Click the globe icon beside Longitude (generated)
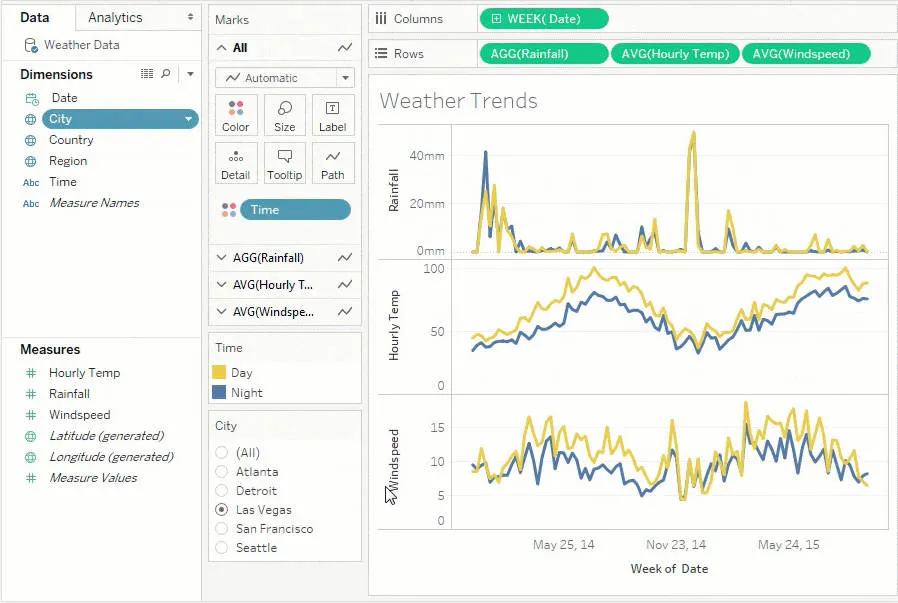This screenshot has width=898, height=603. 30,458
